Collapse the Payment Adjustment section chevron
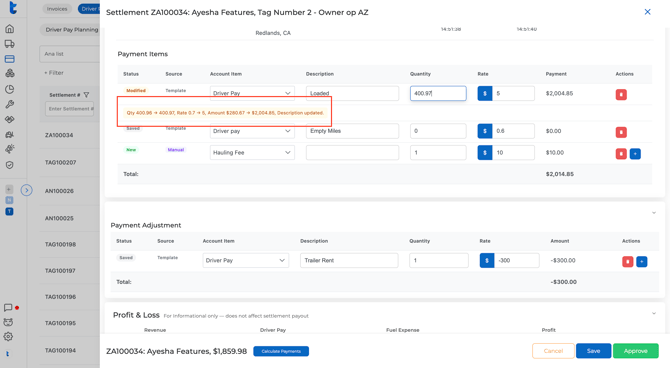 (x=653, y=213)
